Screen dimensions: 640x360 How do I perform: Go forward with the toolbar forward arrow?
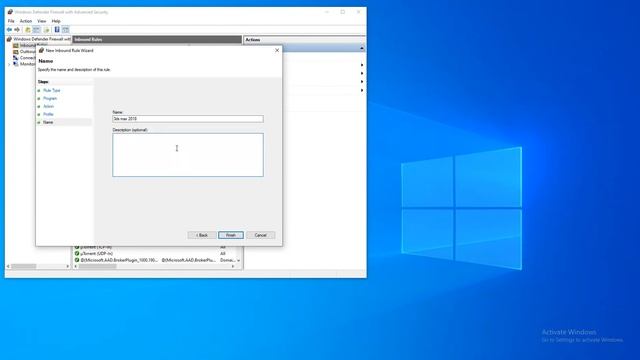point(17,30)
